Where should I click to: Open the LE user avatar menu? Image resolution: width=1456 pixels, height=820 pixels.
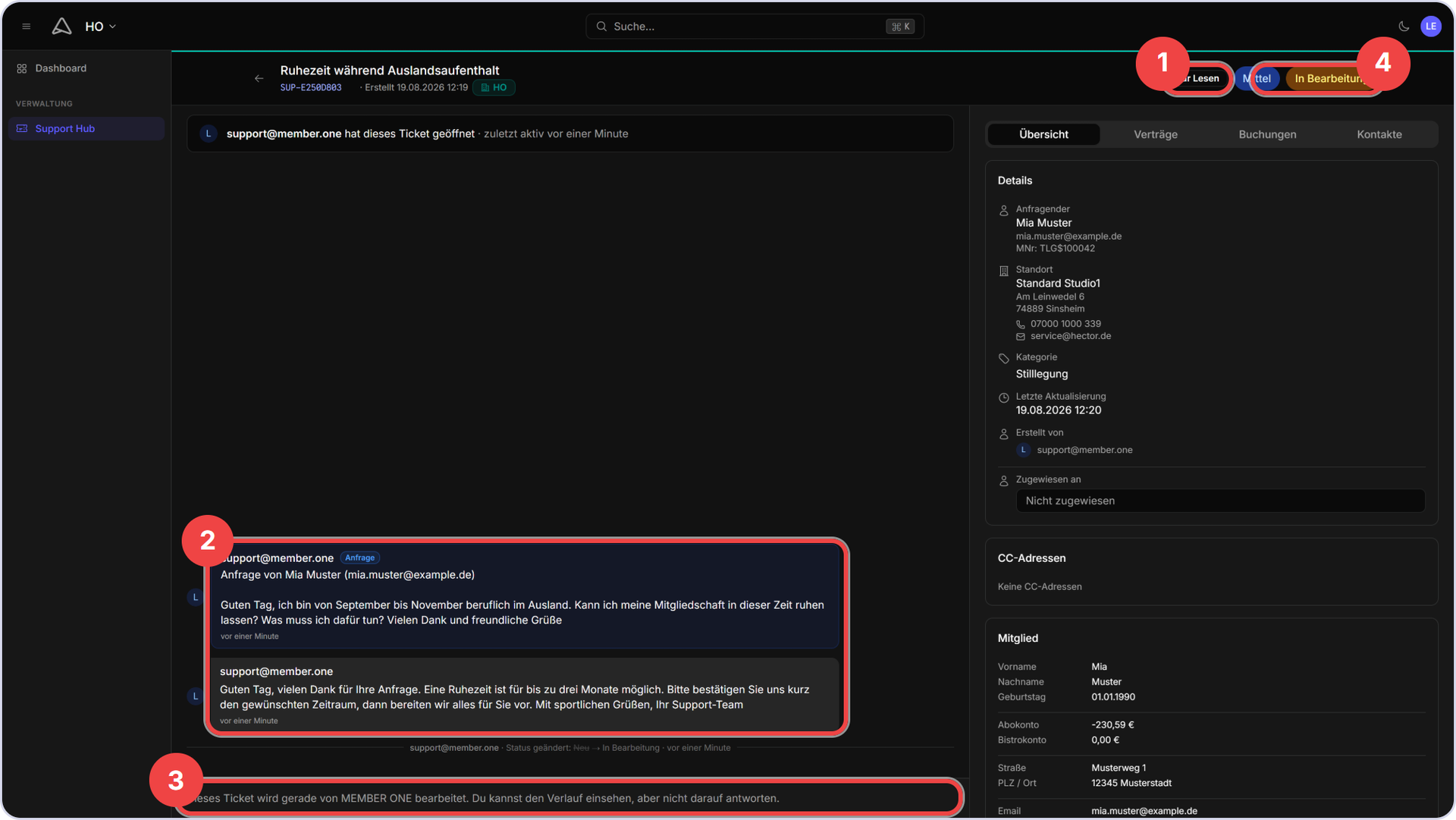[1431, 27]
